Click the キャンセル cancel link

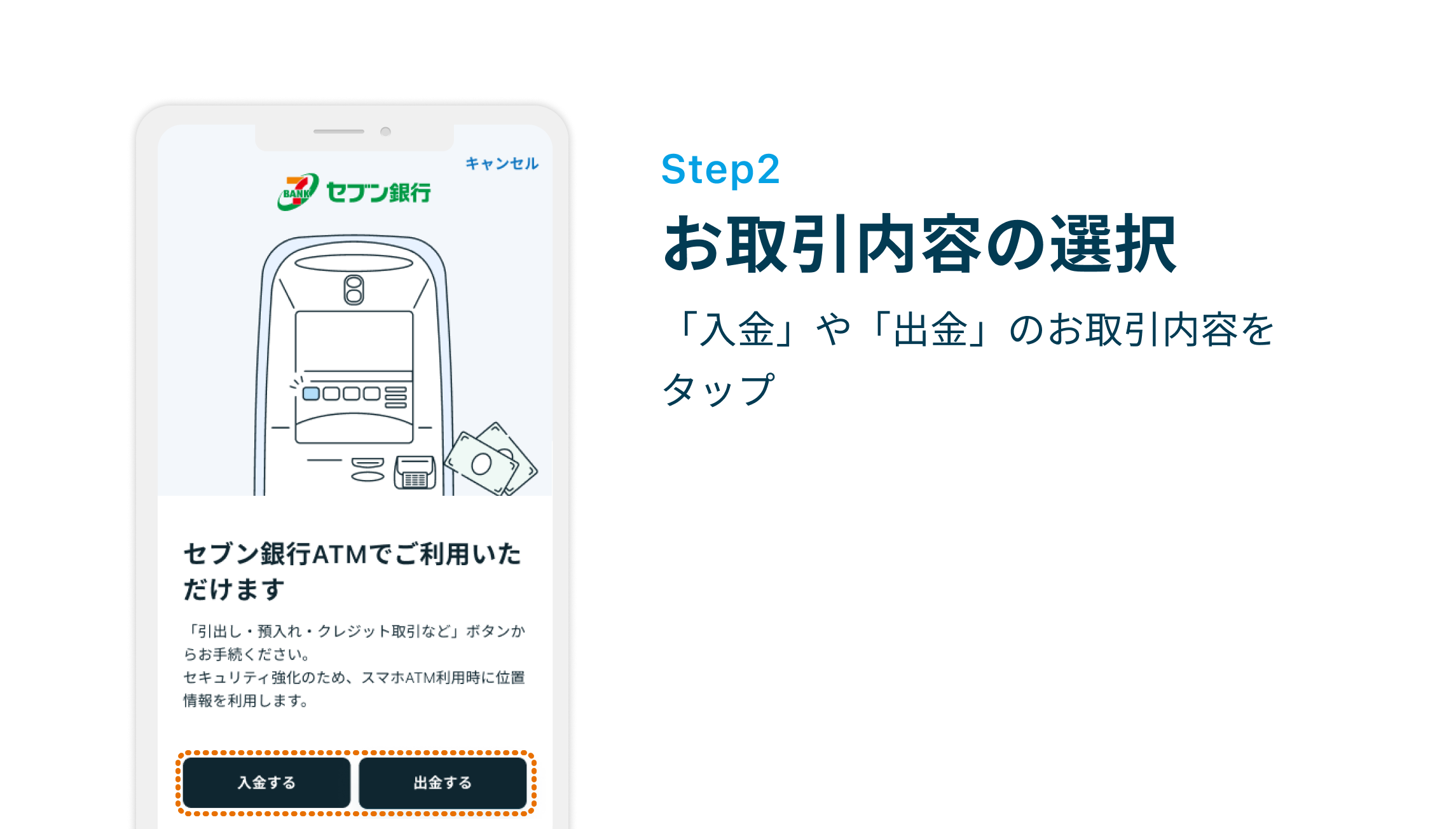pos(502,163)
